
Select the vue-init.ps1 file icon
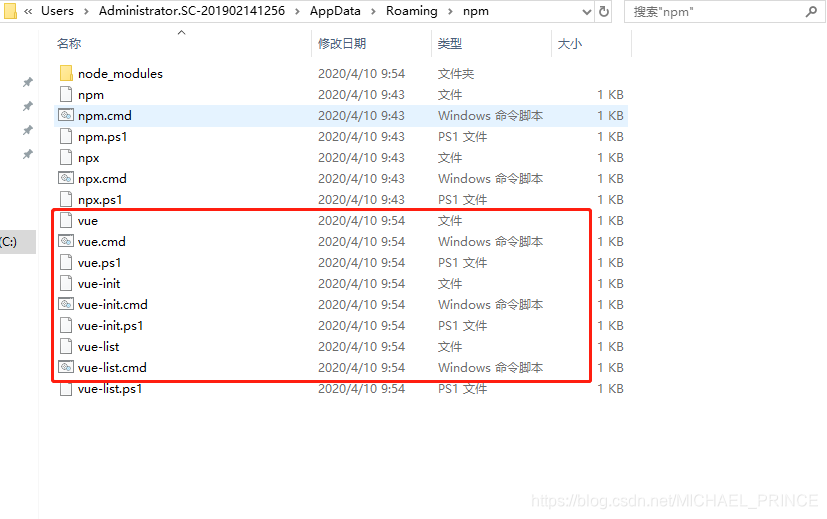66,325
